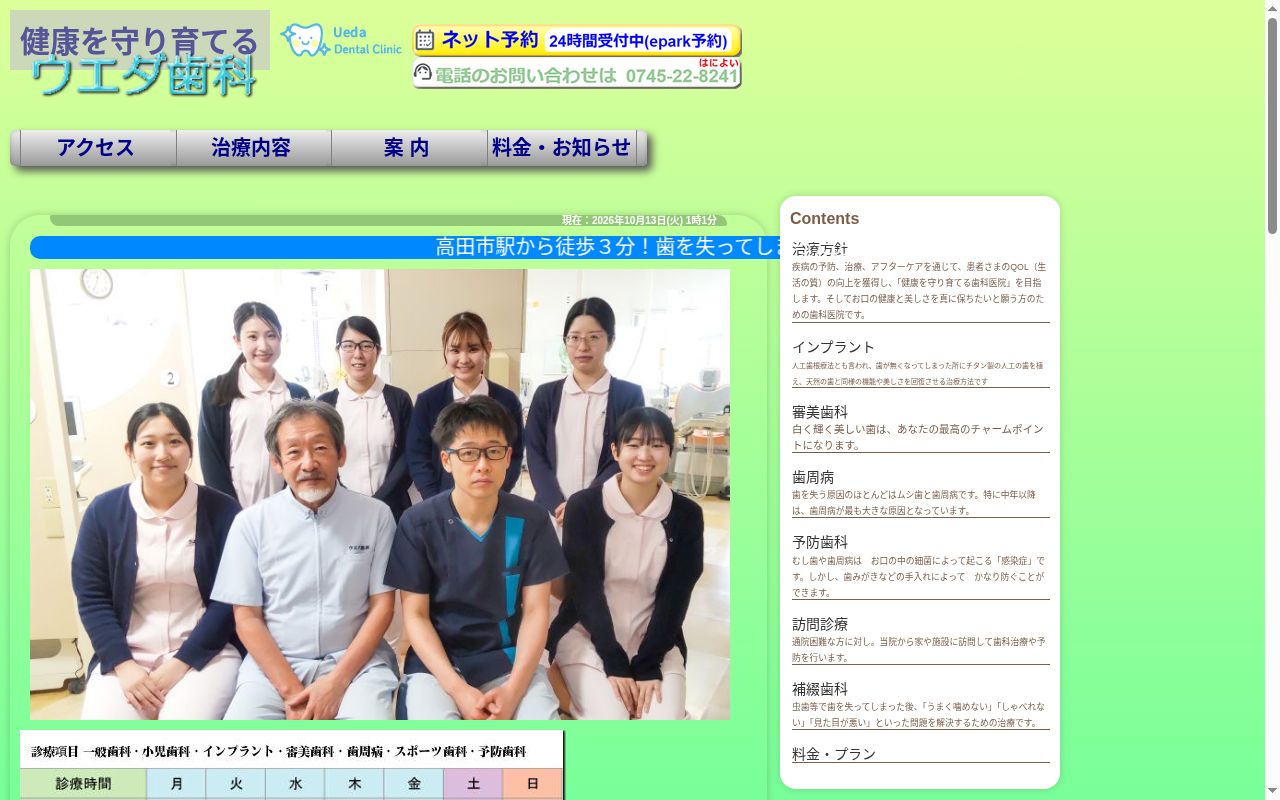Viewport: 1280px width, 800px height.
Task: Open the アクセス menu item
Action: click(x=98, y=148)
